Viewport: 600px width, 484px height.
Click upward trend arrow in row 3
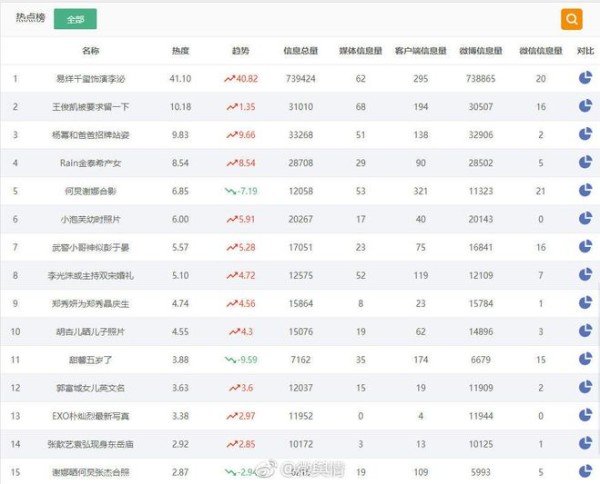click(232, 134)
